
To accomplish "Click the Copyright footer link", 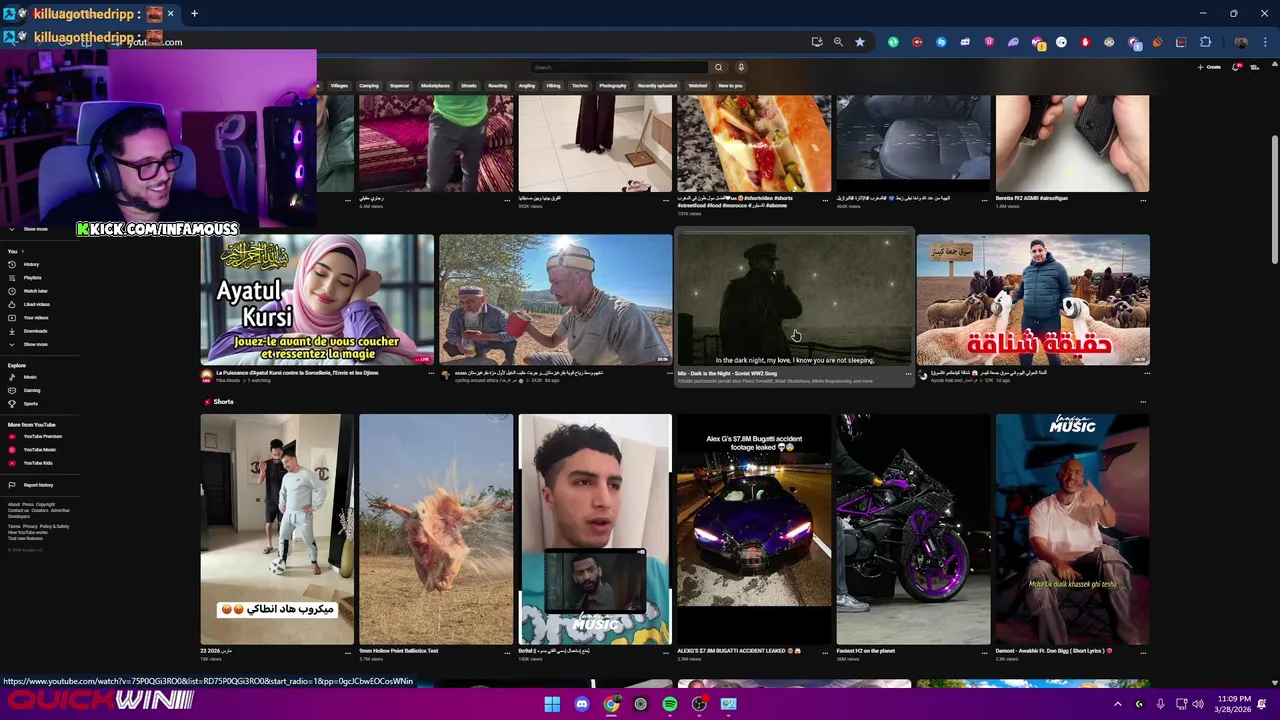I will [45, 505].
